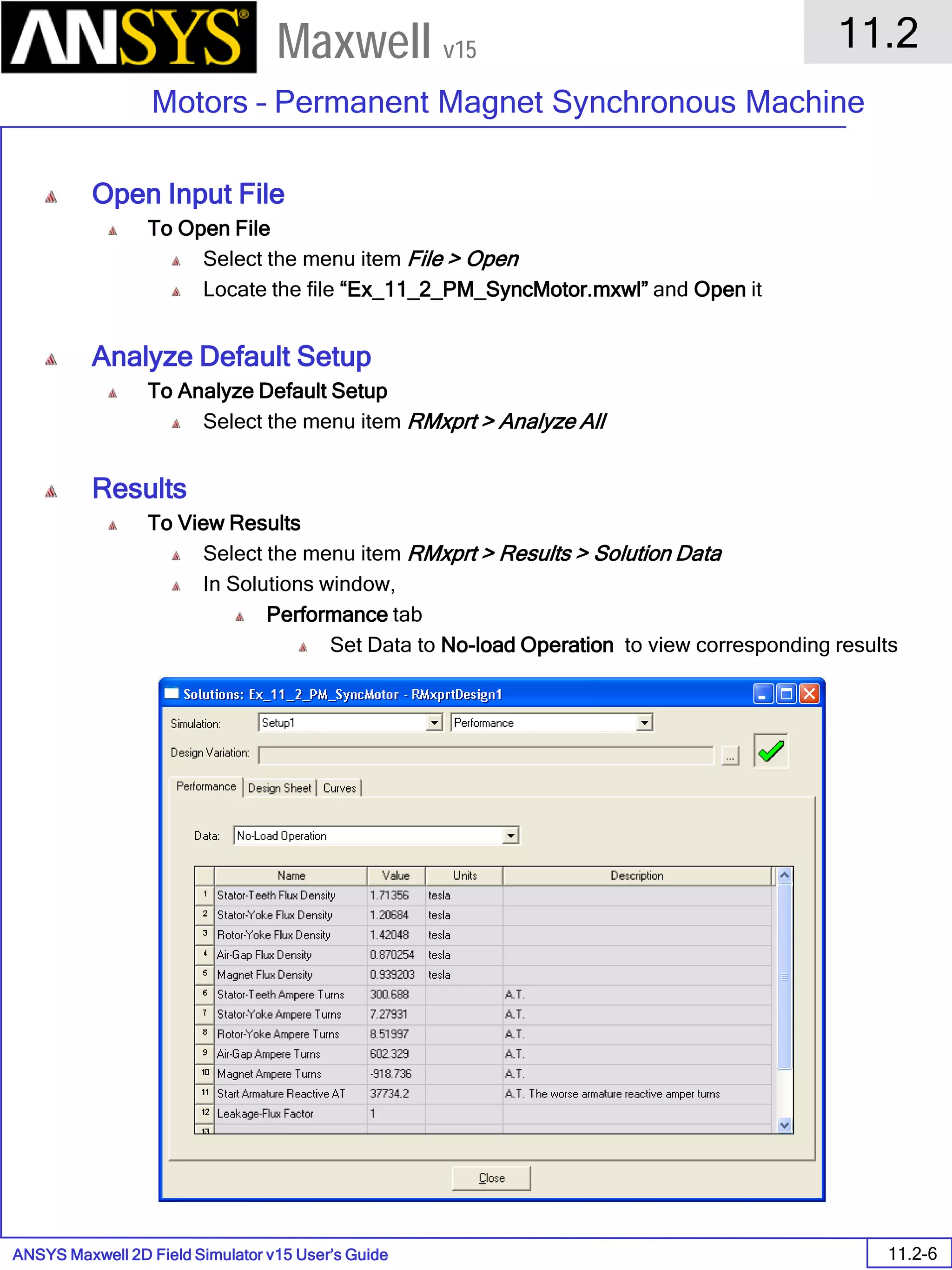Switch to the Design Sheet tab
Image resolution: width=952 pixels, height=1270 pixels.
[x=279, y=788]
